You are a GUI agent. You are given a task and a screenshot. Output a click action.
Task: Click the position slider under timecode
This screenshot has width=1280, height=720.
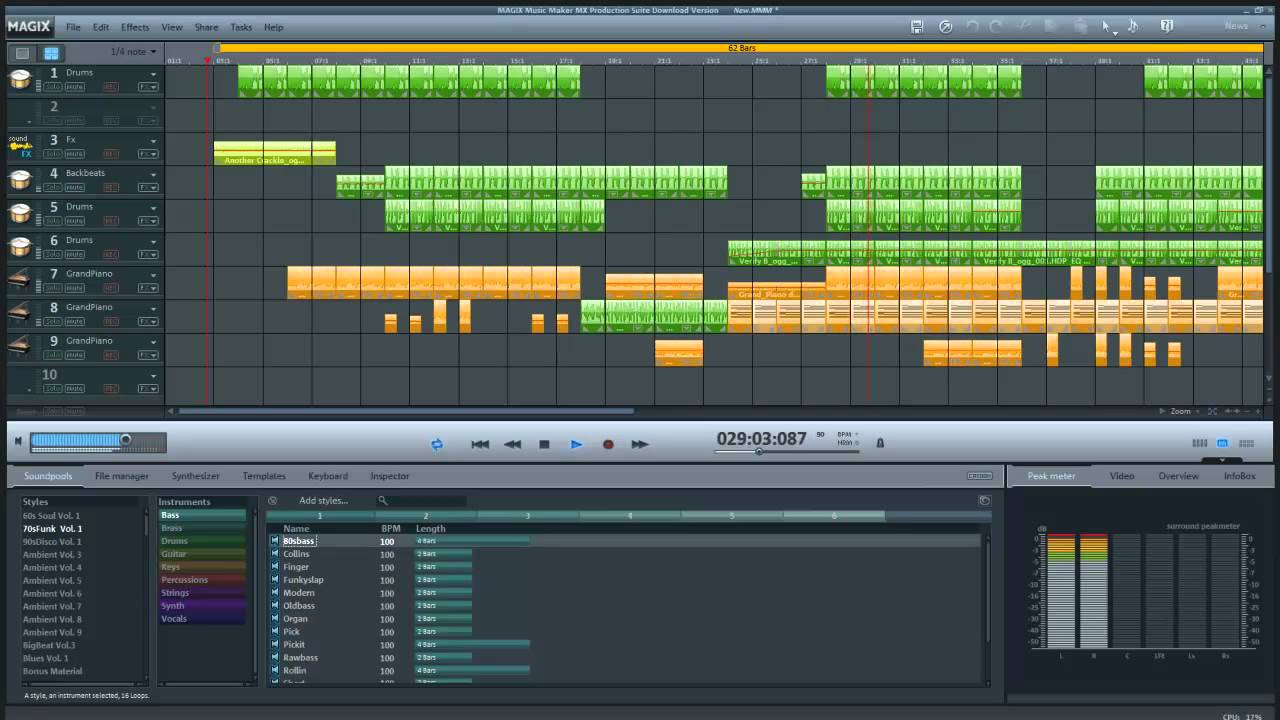pos(787,452)
